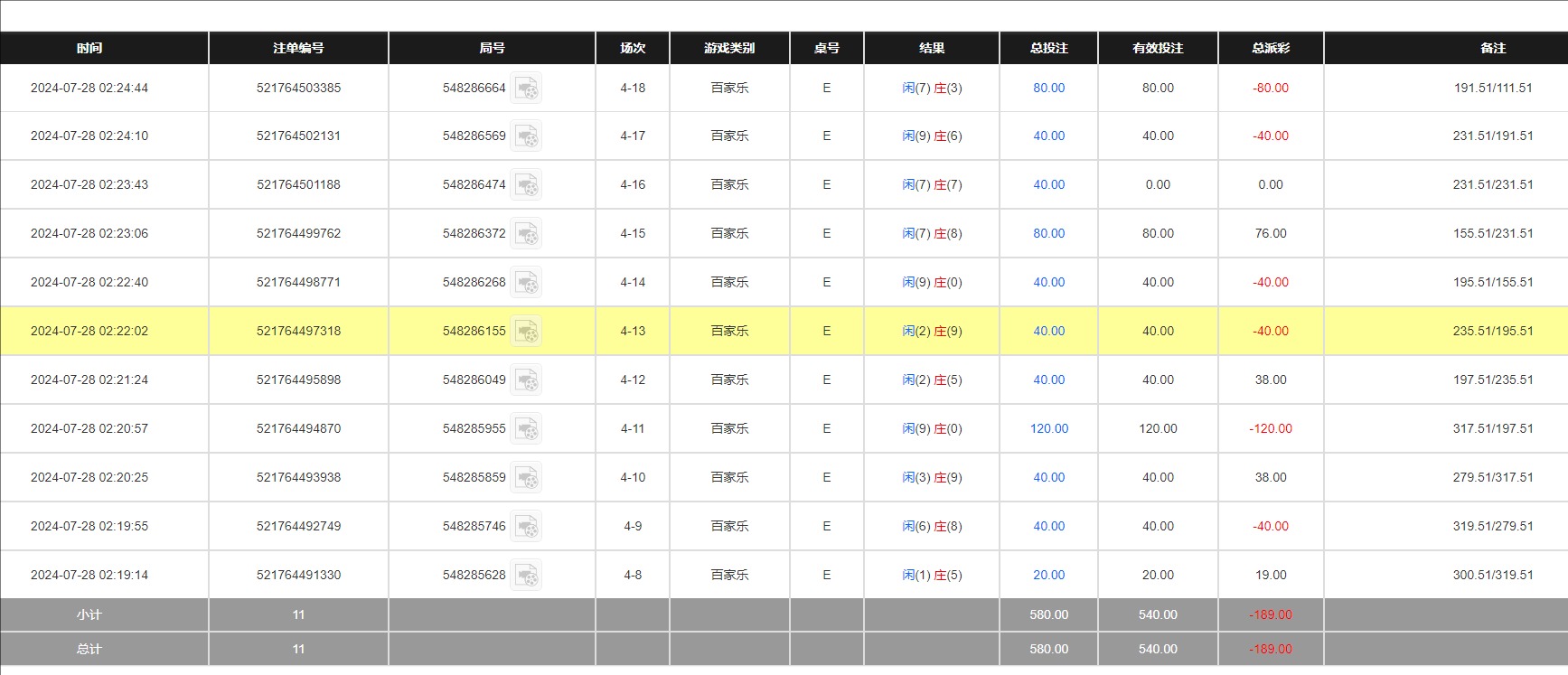The image size is (1568, 675).
Task: View replay icon for round 548286372
Action: click(526, 234)
